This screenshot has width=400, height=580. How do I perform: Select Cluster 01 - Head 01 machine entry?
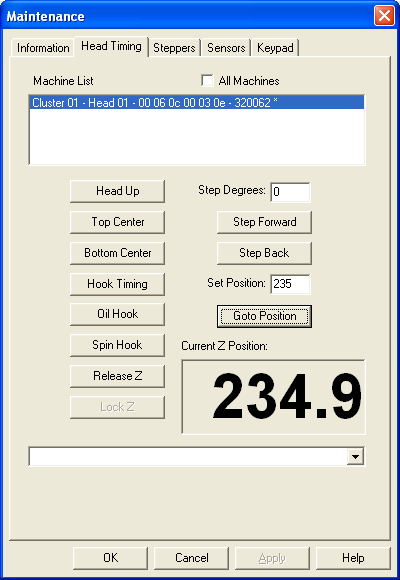click(x=196, y=102)
